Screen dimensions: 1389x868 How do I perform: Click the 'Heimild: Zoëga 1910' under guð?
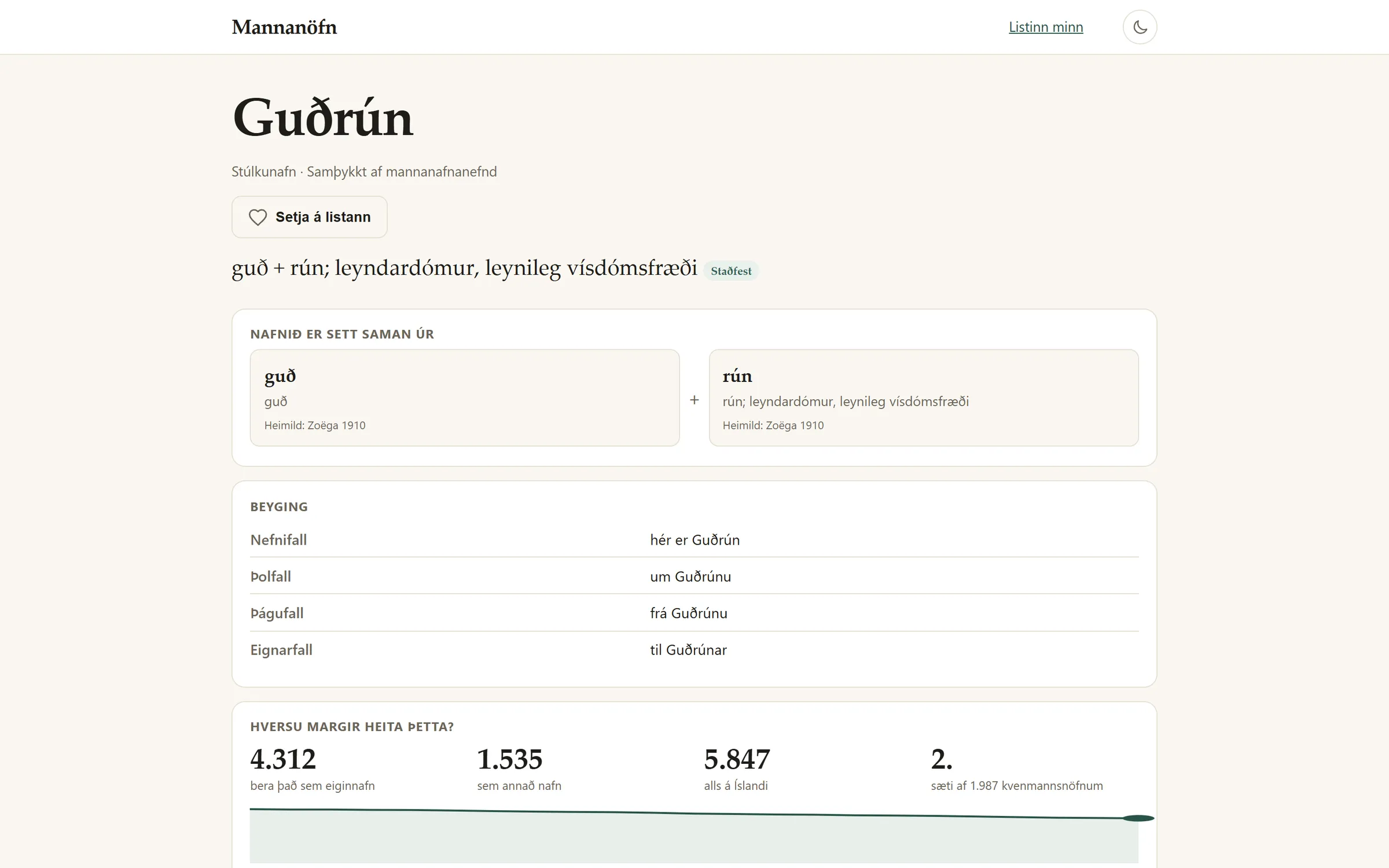click(x=315, y=425)
